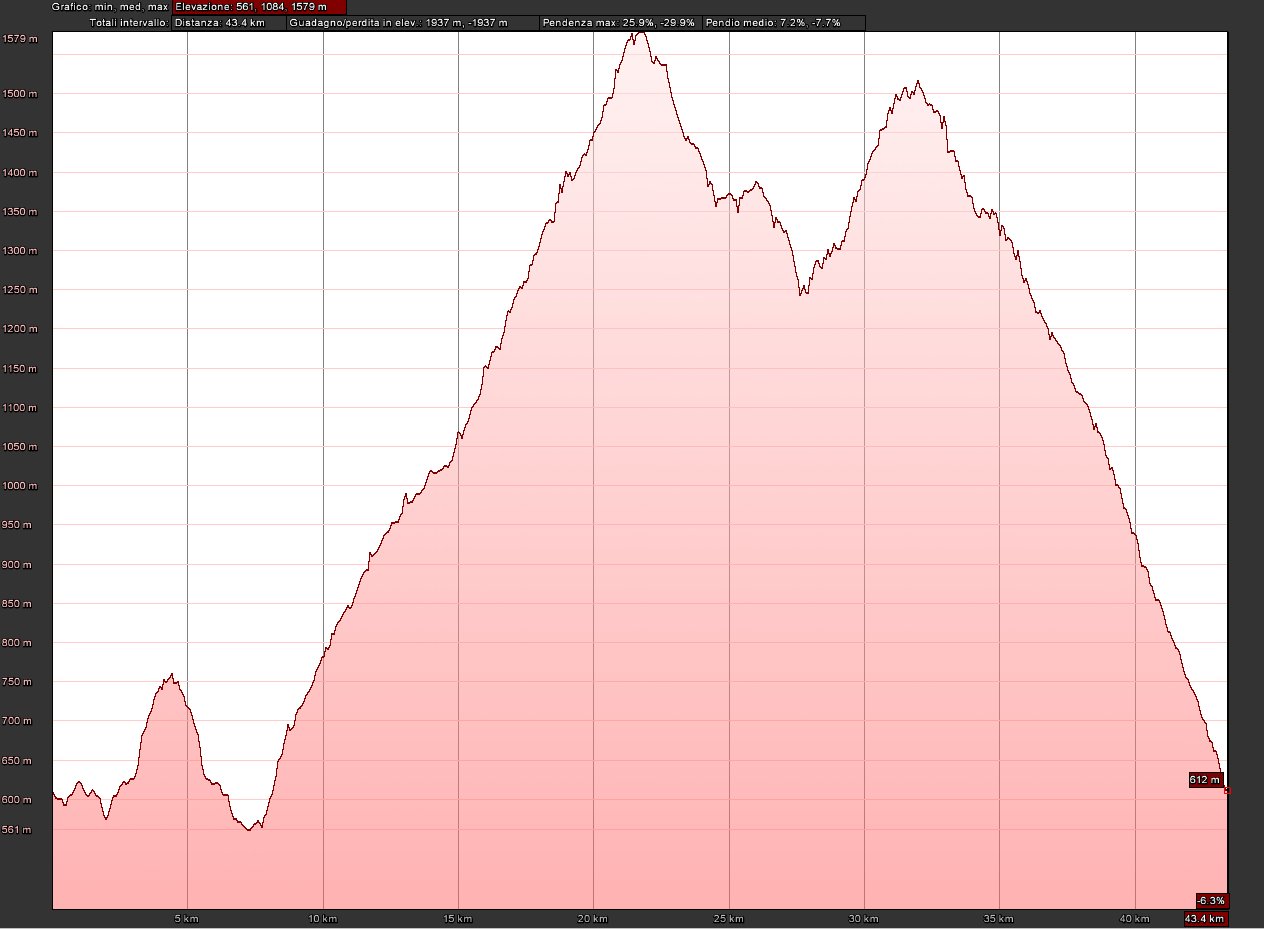Click the Pendio medio field
Screen dimensions: 1264x929
pos(783,22)
